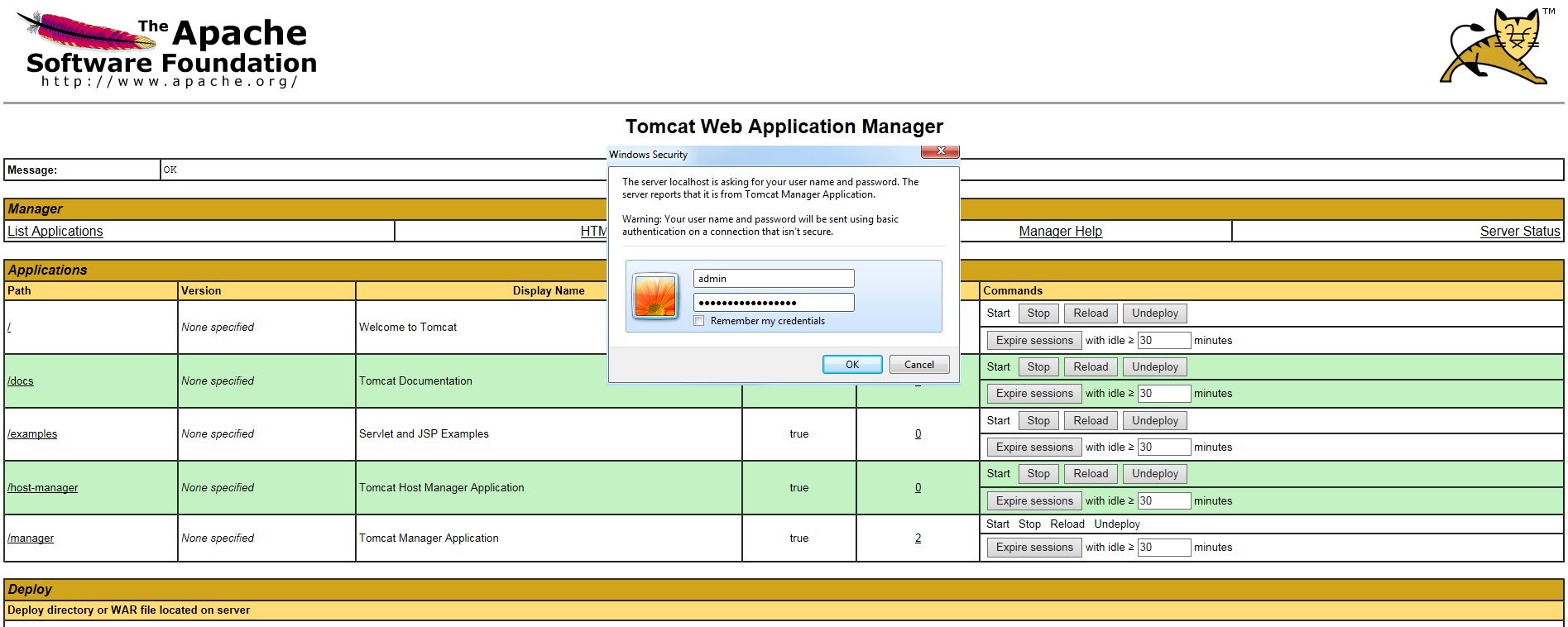Expire sessions for /examples application
This screenshot has height=627, width=1568.
point(1034,448)
